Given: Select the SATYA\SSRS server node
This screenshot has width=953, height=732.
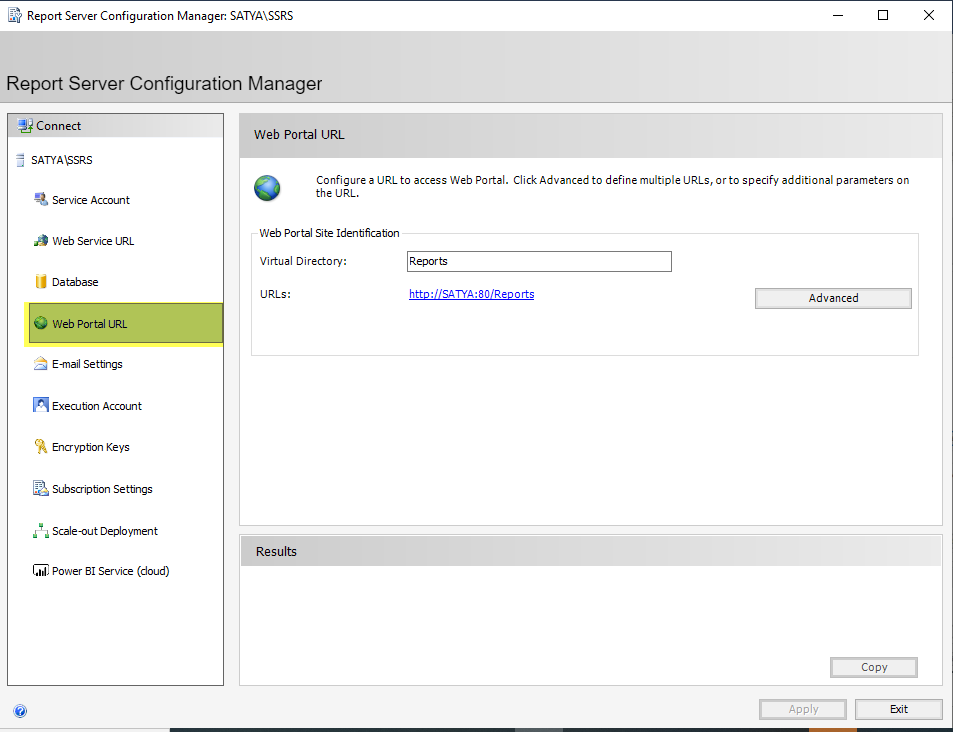Looking at the screenshot, I should point(62,160).
